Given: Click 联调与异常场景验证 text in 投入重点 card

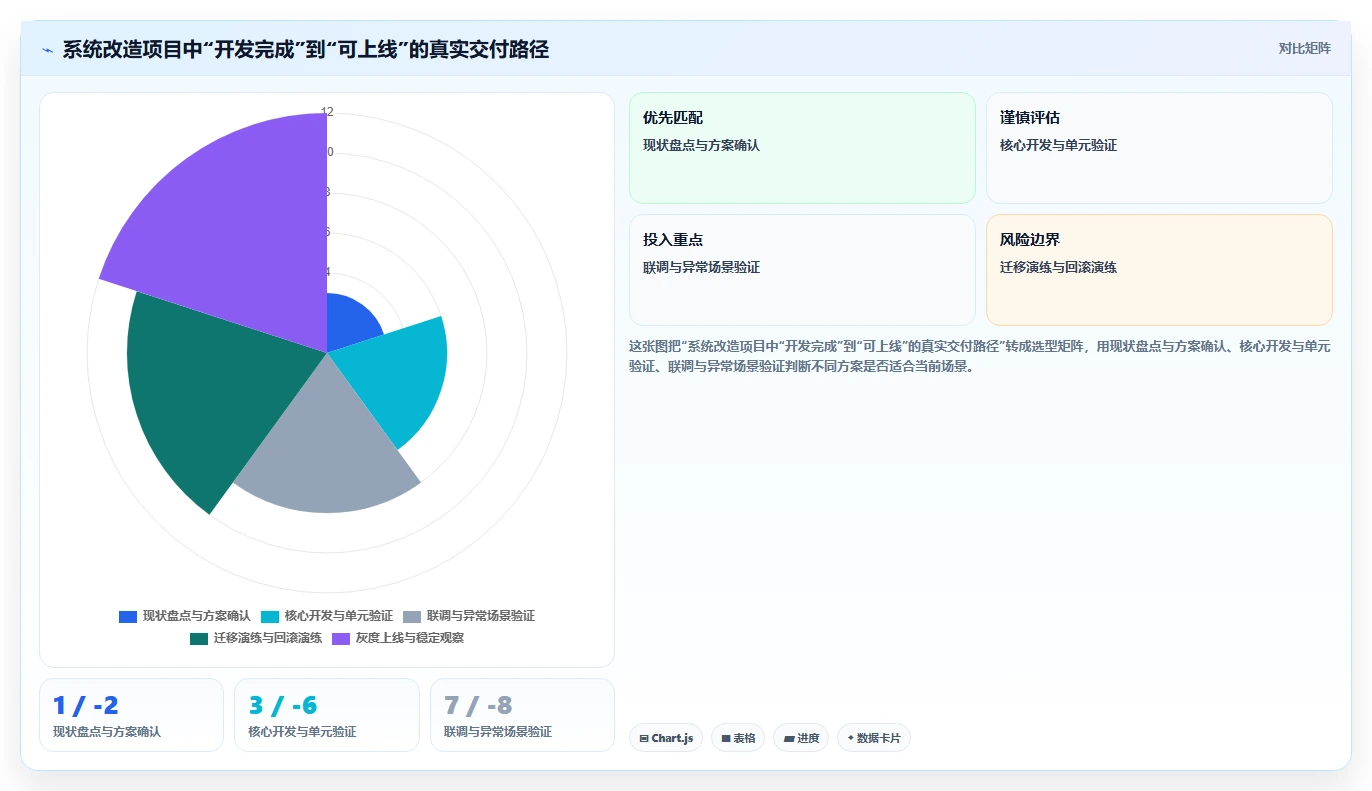Looking at the screenshot, I should pos(701,268).
